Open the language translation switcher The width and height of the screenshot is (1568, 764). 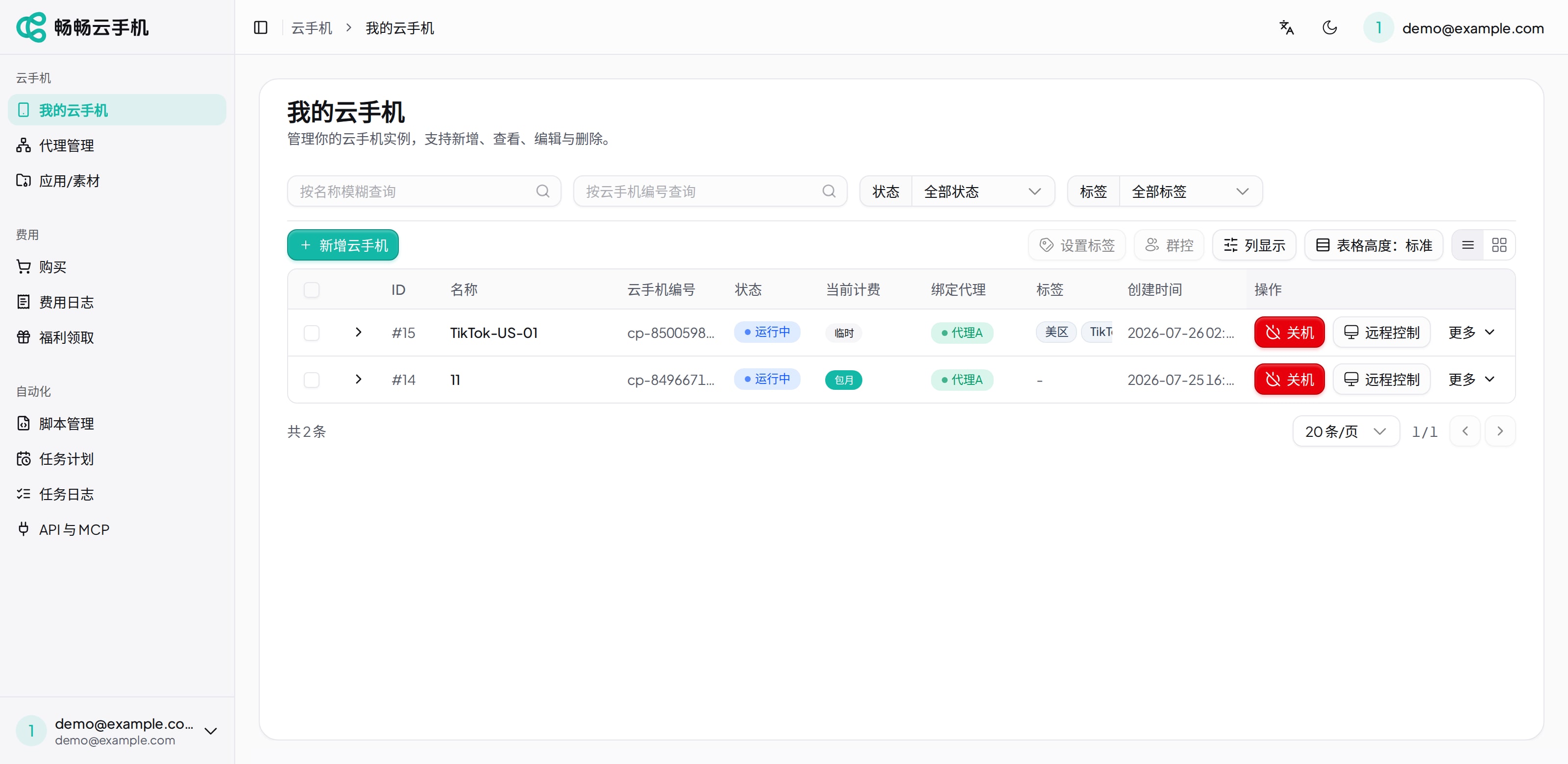(1286, 27)
